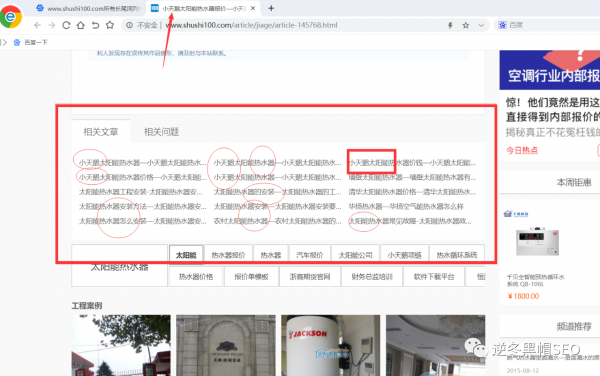Switch to the www.shushi100.com first tab
The height and width of the screenshot is (376, 600).
(89, 8)
